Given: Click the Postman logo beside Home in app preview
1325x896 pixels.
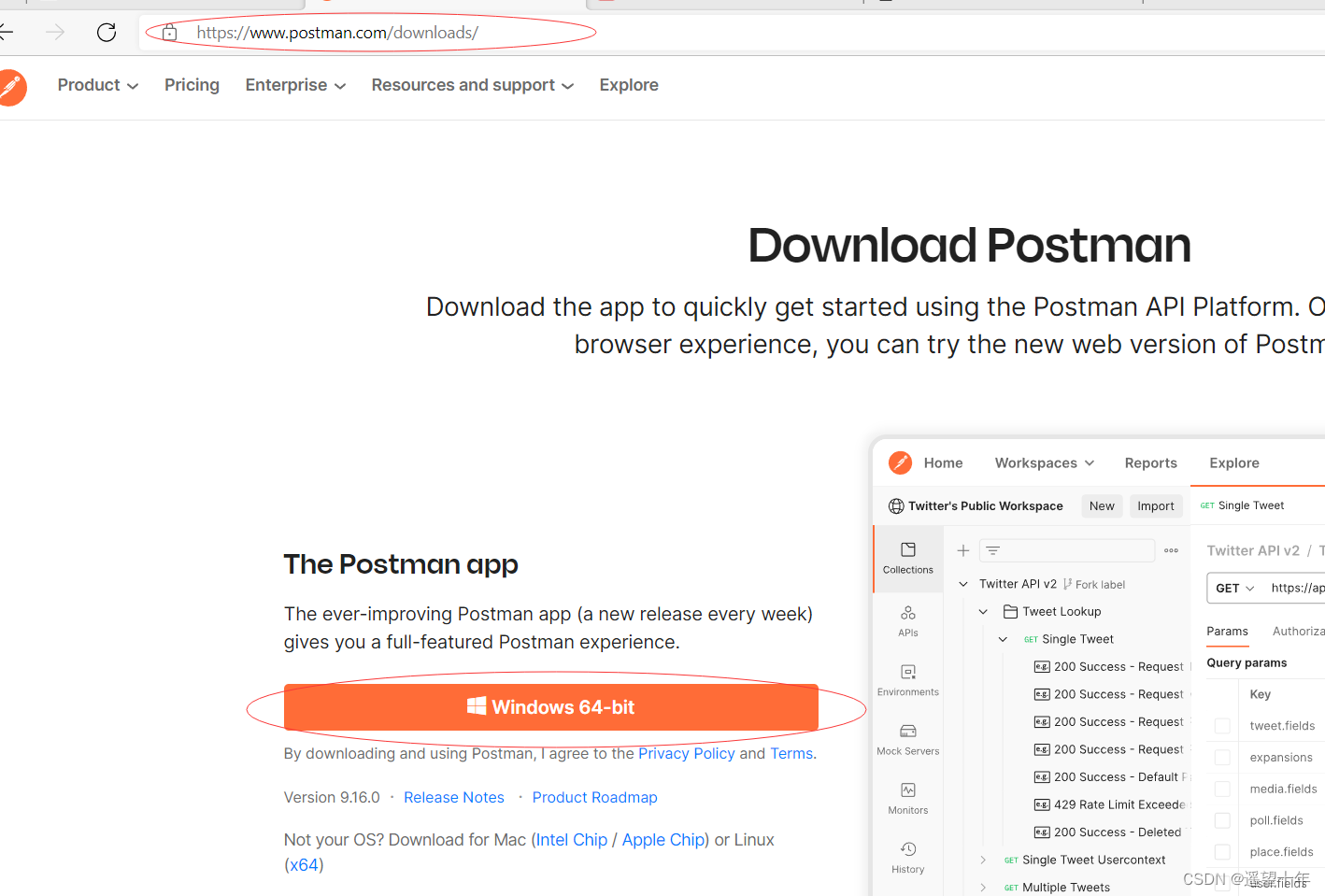Looking at the screenshot, I should (x=900, y=462).
